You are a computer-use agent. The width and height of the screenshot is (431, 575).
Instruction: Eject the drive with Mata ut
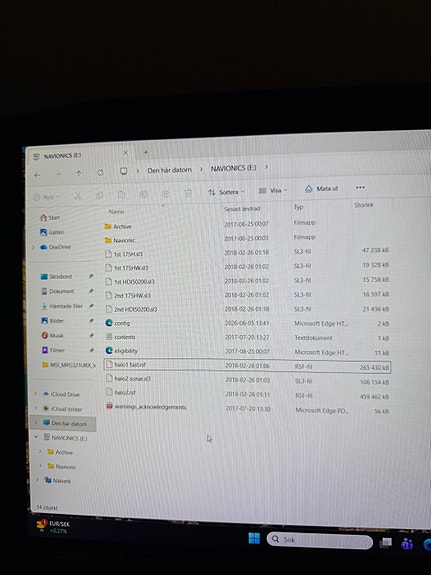[x=322, y=188]
